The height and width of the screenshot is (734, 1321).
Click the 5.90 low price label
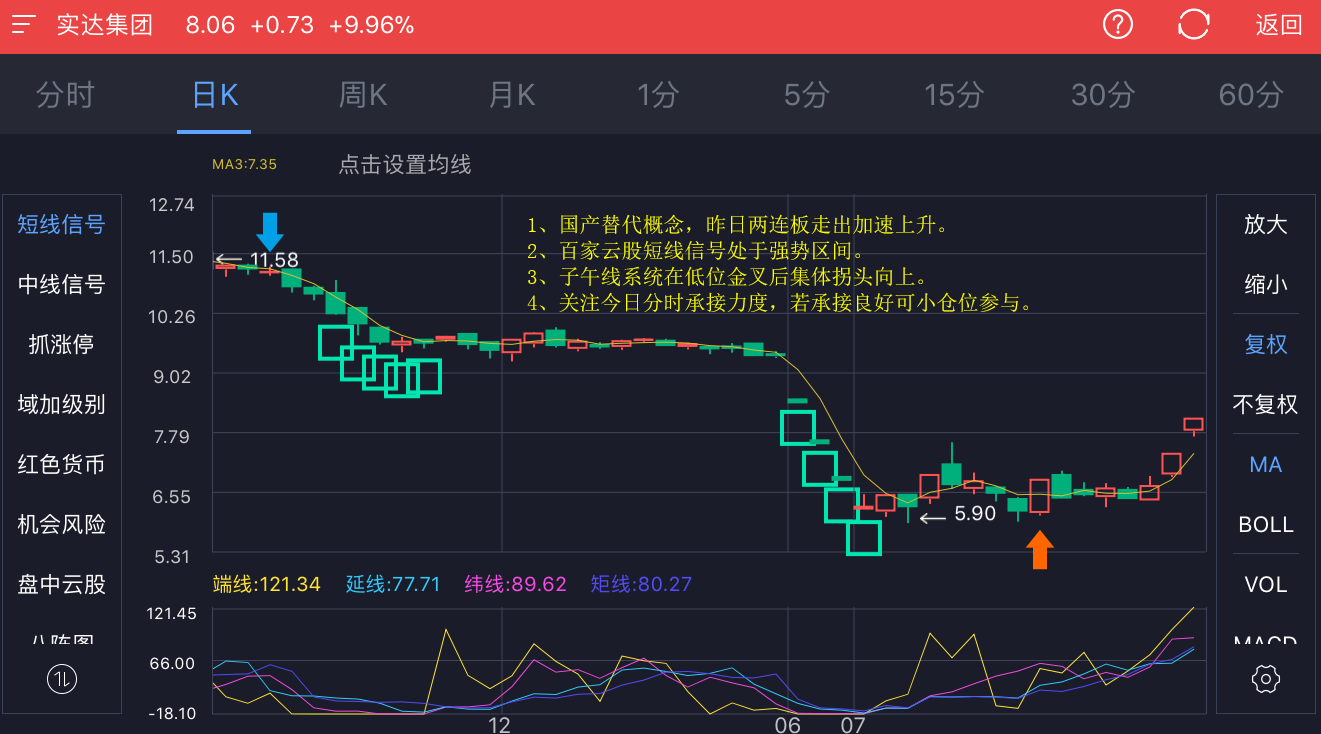[975, 514]
